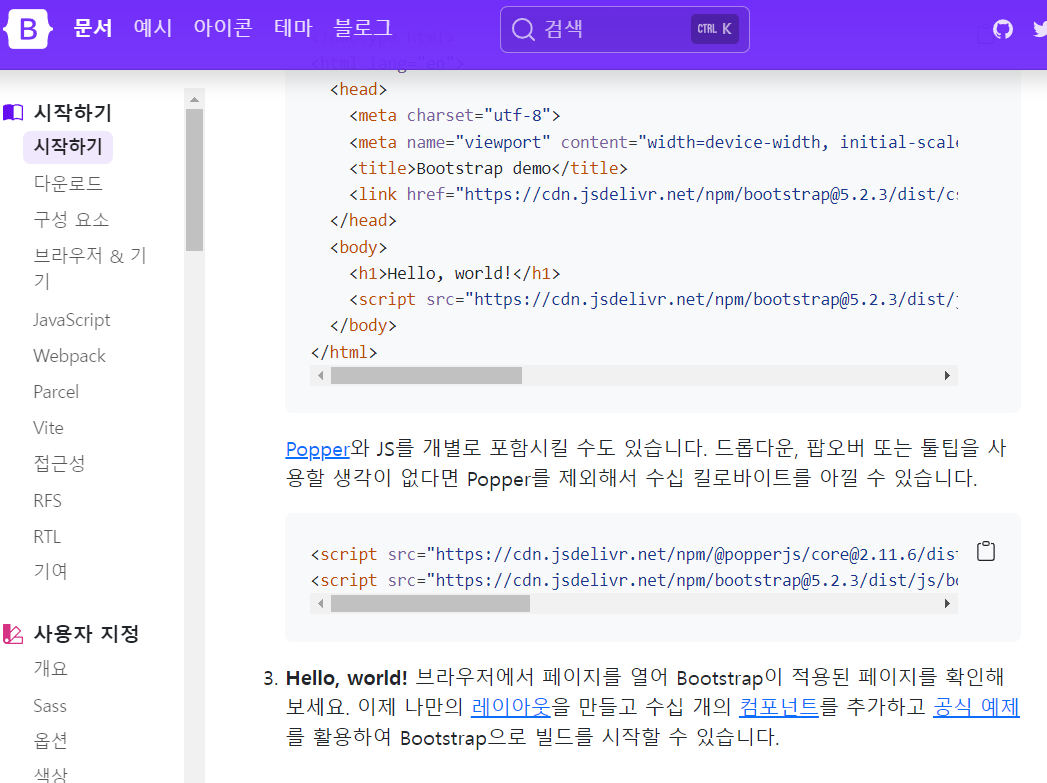The height and width of the screenshot is (783, 1047).
Task: Open 접근성 sidebar page
Action: tap(59, 464)
